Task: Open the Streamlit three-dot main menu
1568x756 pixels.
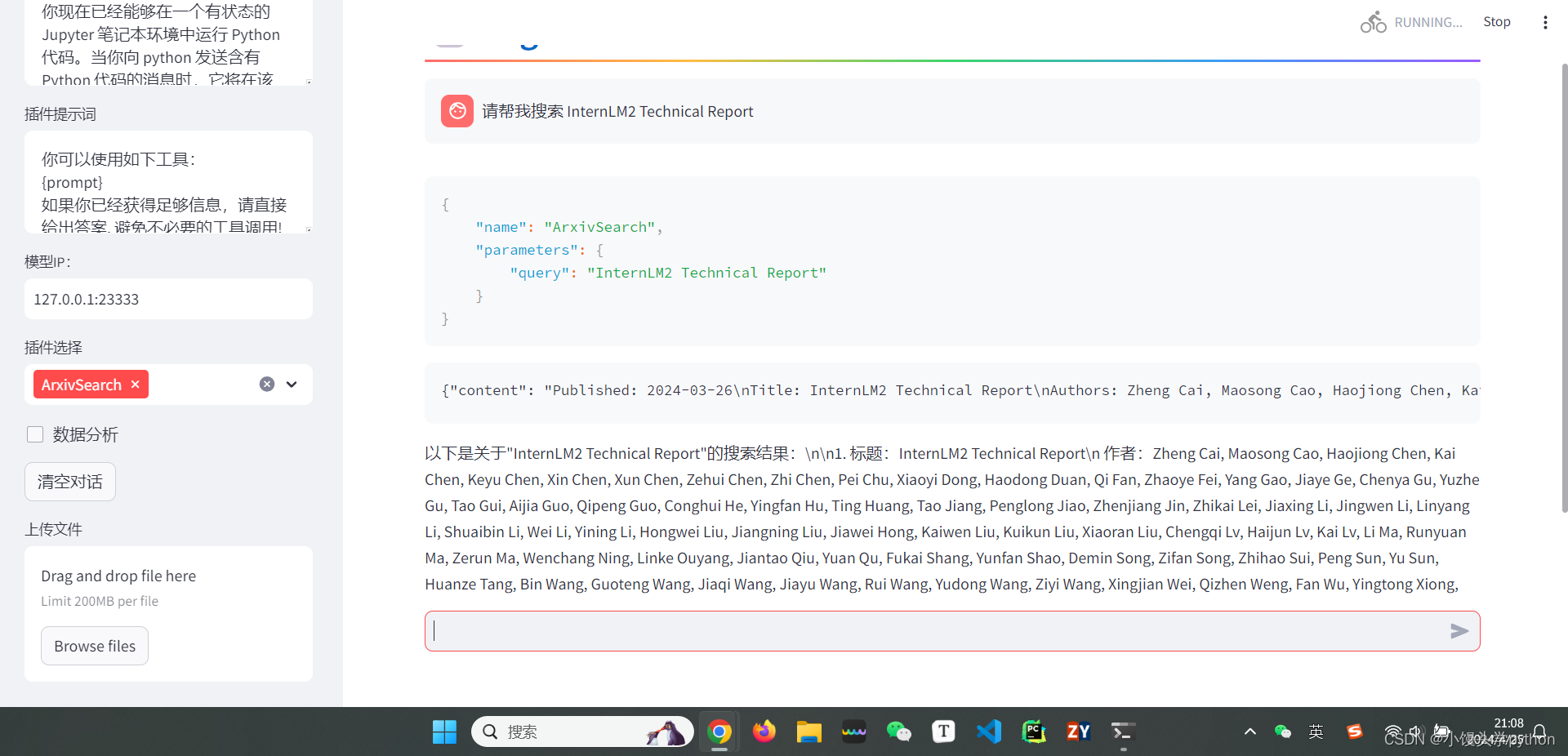Action: tap(1545, 22)
